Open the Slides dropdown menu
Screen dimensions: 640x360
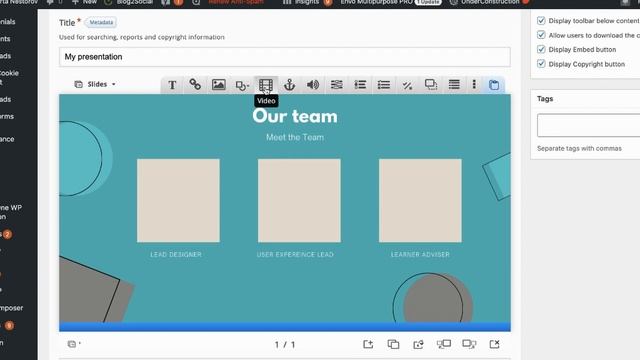pos(95,84)
